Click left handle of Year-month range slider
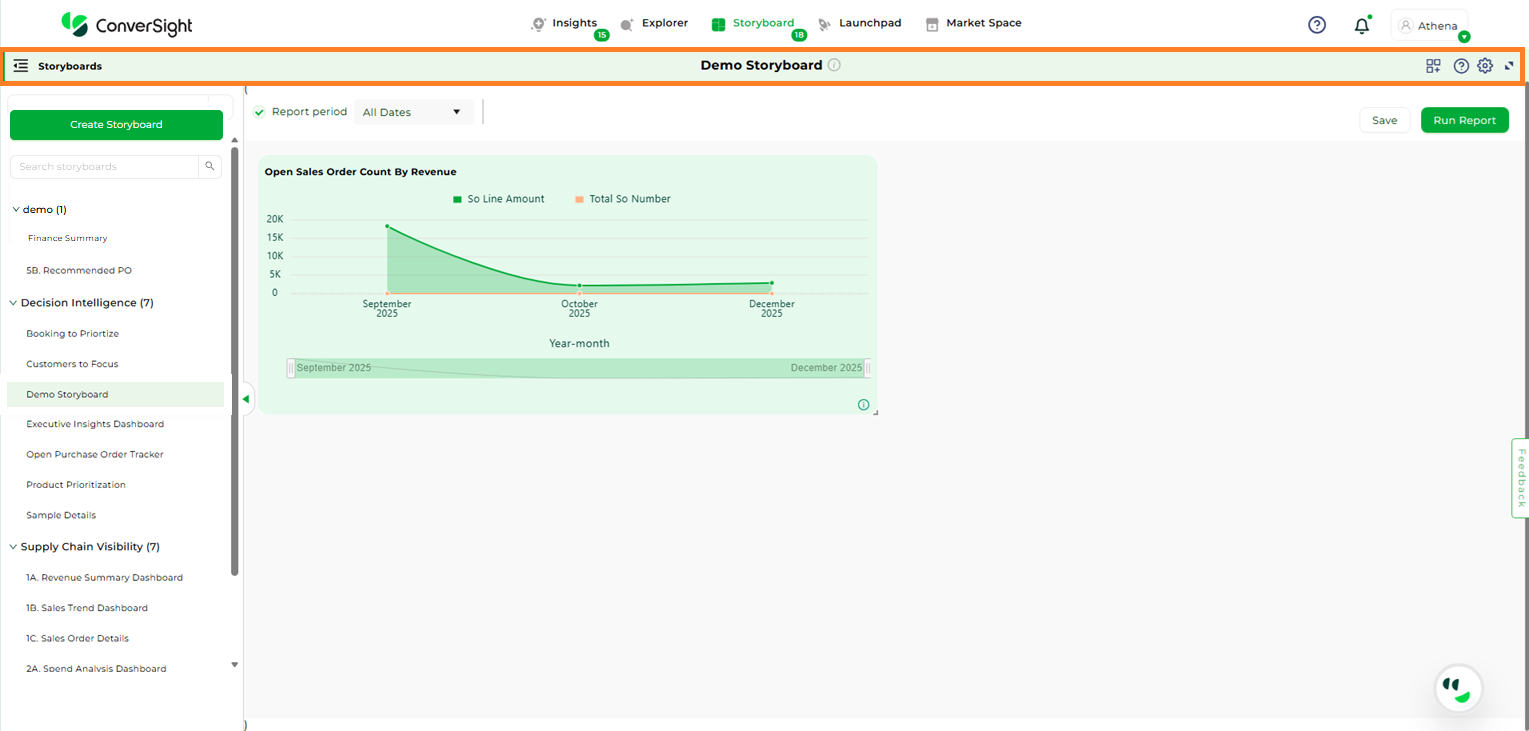This screenshot has width=1529, height=731. 291,368
